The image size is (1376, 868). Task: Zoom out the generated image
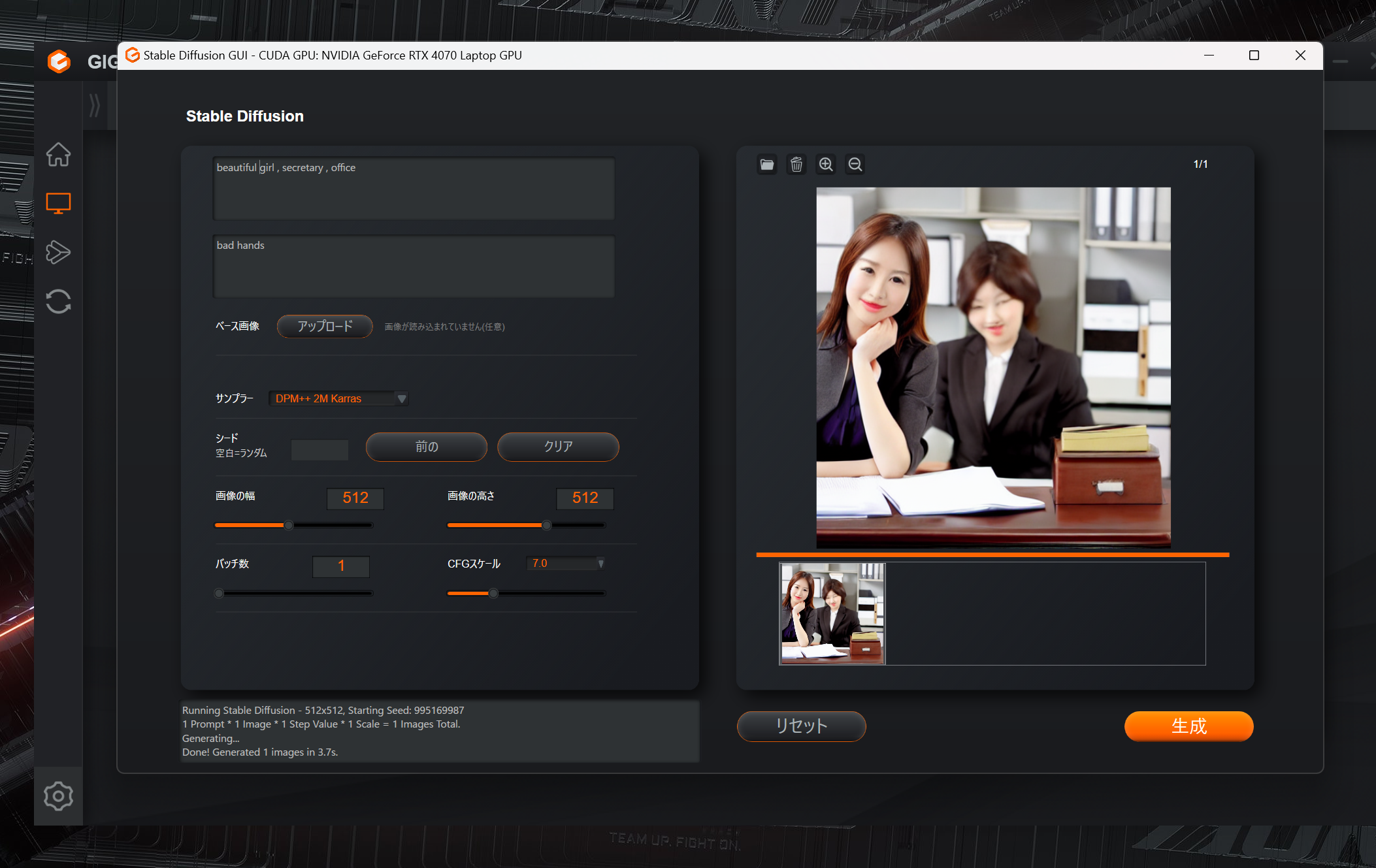coord(855,165)
